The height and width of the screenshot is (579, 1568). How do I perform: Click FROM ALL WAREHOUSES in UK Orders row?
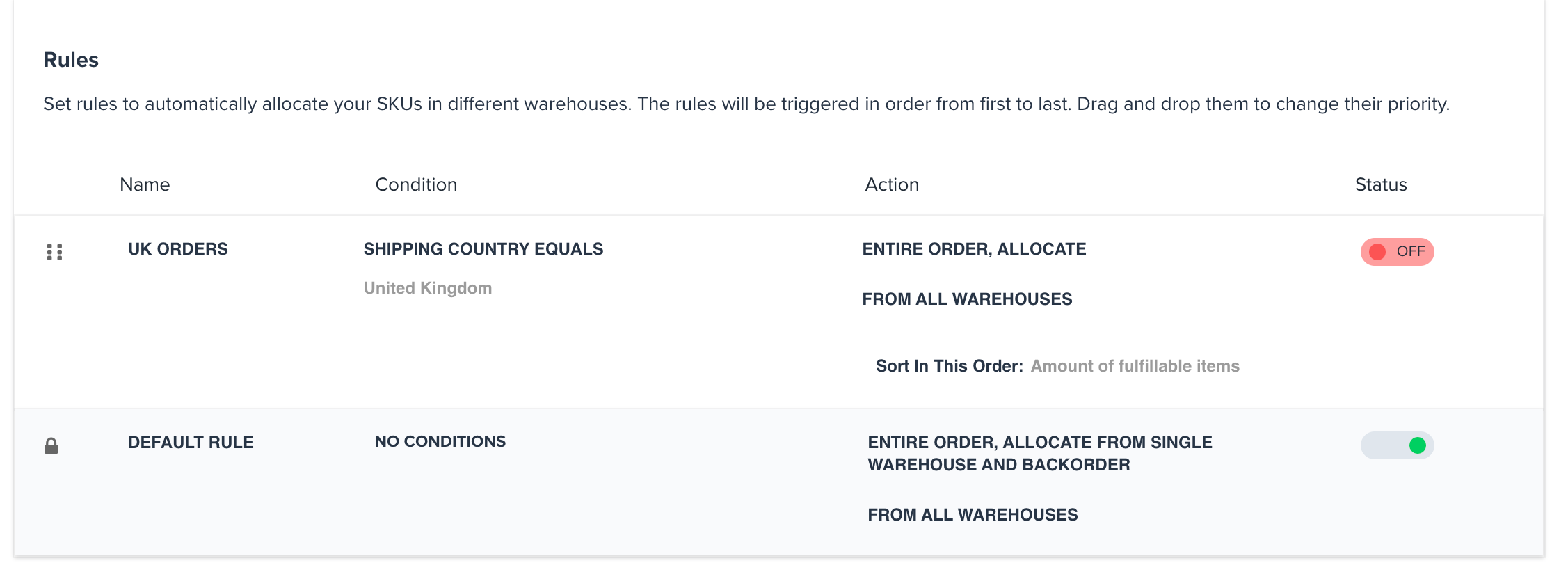[x=967, y=299]
